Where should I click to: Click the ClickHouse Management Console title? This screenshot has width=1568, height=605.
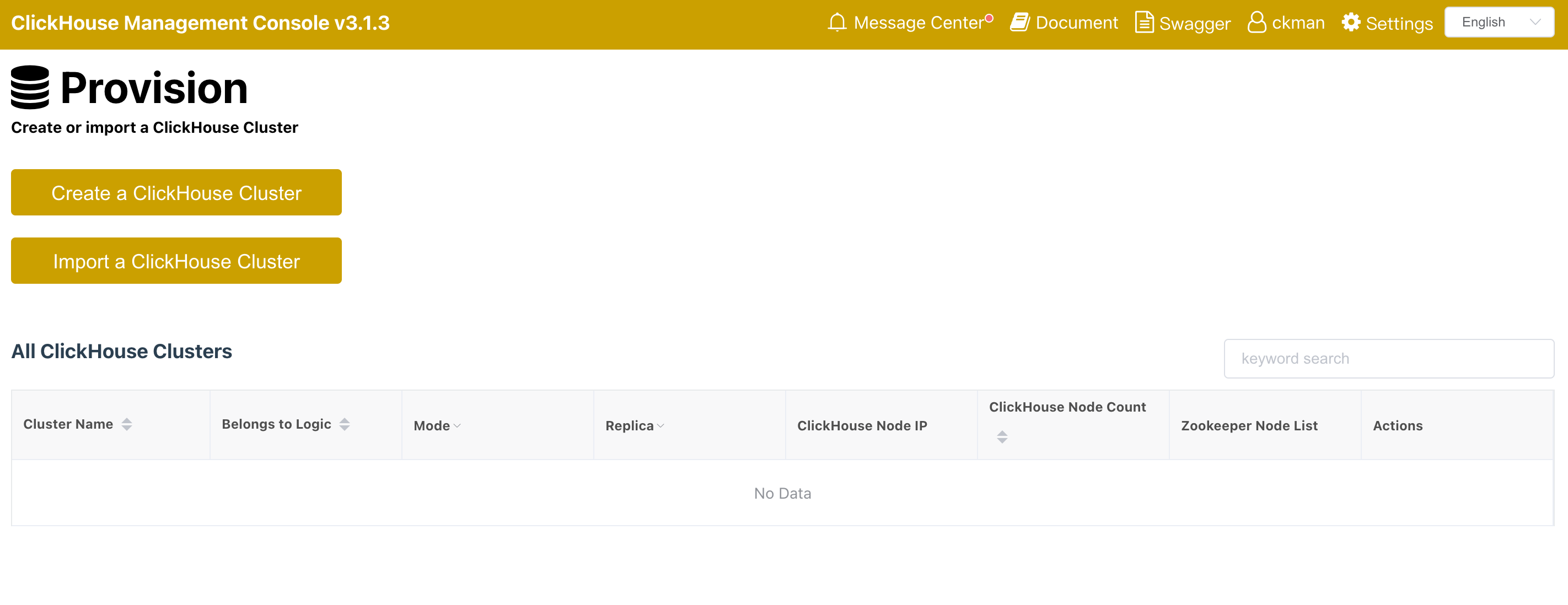coord(200,23)
